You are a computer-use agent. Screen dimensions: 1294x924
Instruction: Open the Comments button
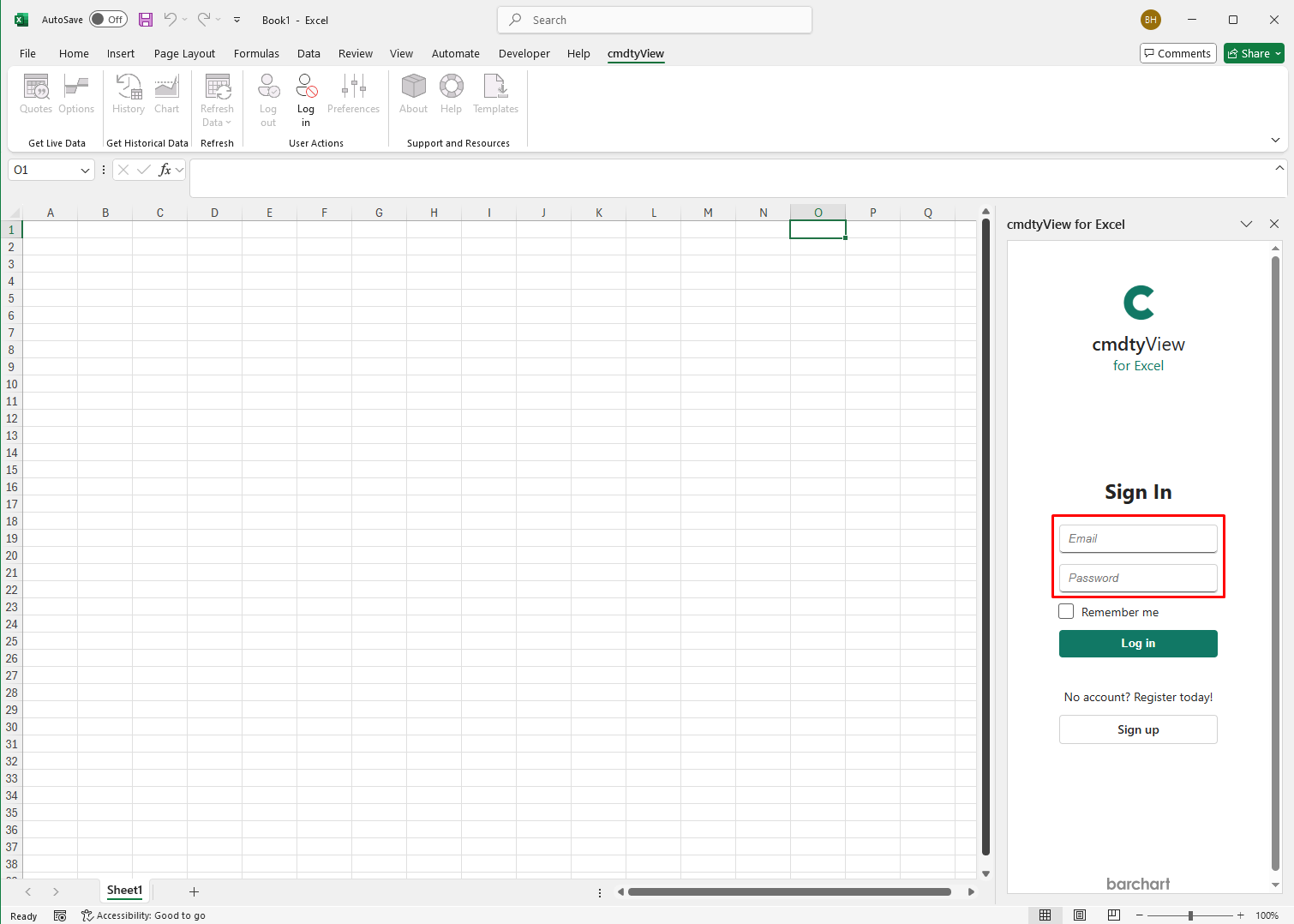click(x=1178, y=53)
